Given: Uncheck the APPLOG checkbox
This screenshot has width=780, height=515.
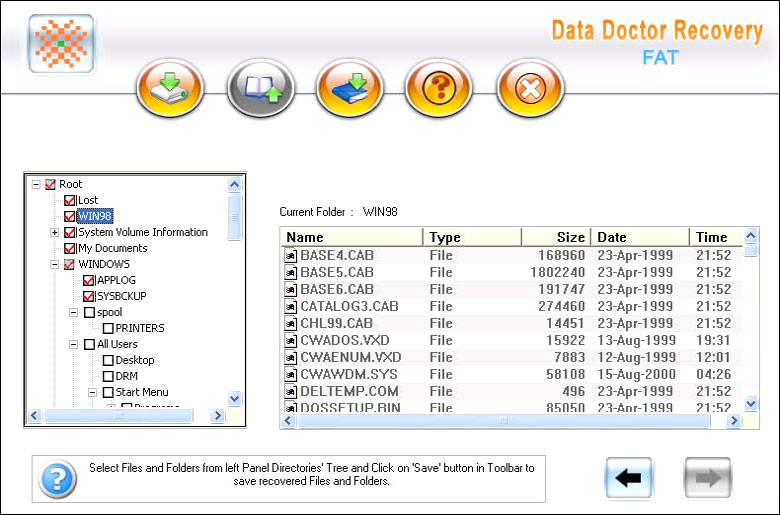Looking at the screenshot, I should (x=89, y=281).
